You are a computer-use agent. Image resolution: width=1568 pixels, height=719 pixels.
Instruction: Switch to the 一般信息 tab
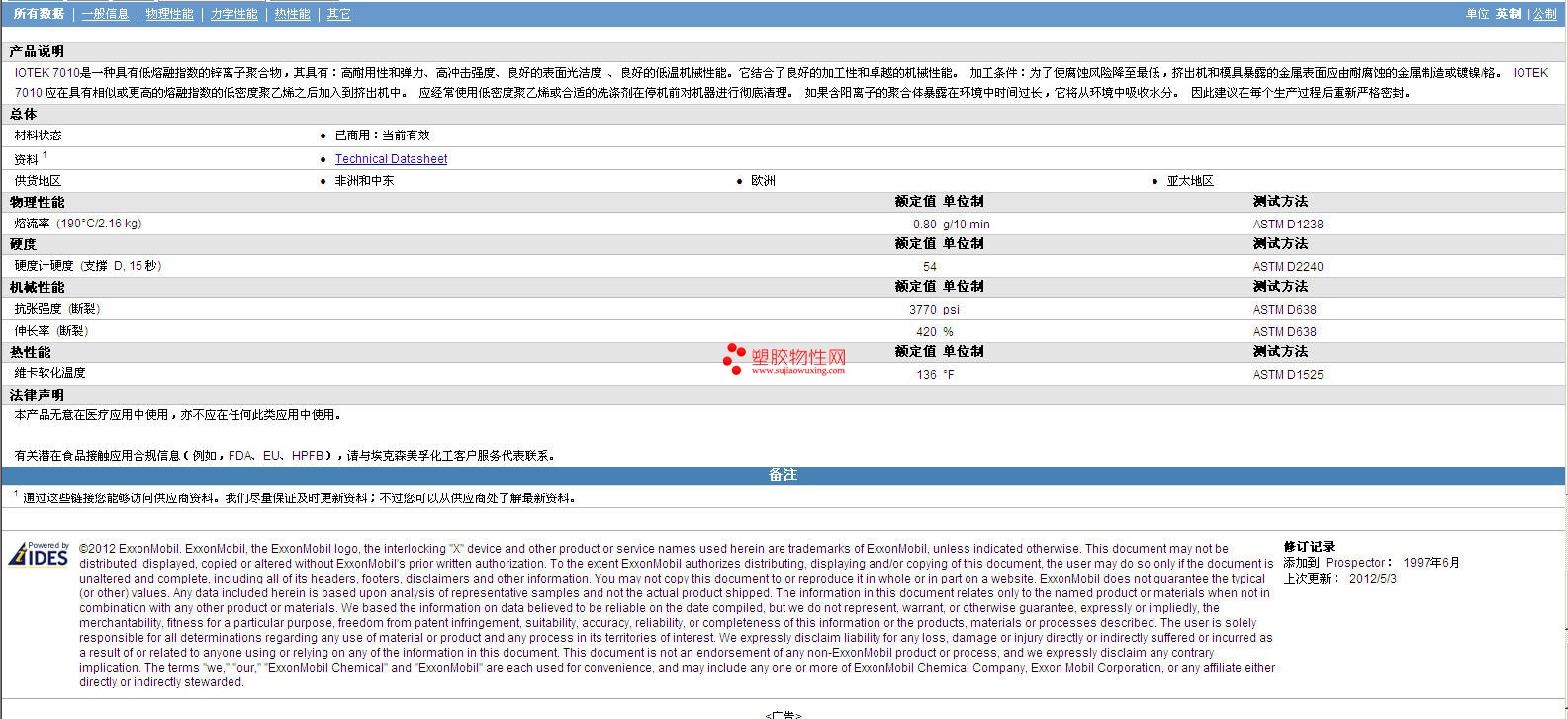tap(105, 14)
